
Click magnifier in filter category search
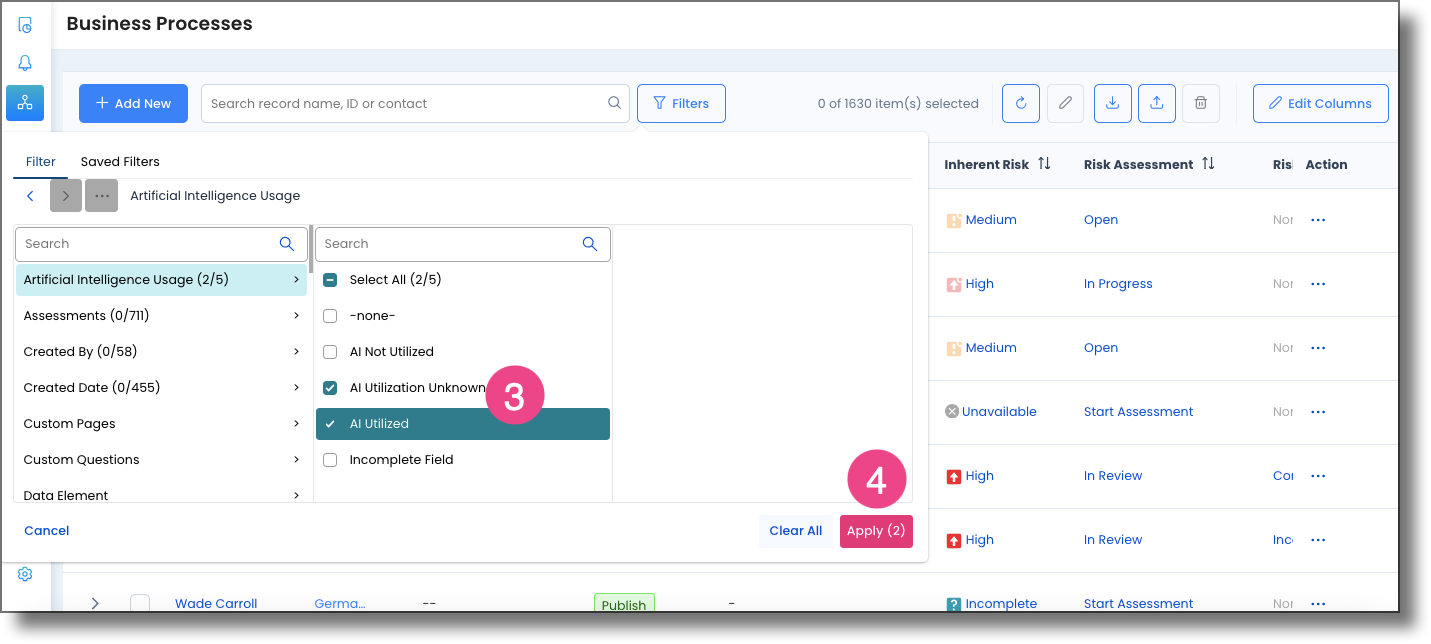(x=287, y=243)
